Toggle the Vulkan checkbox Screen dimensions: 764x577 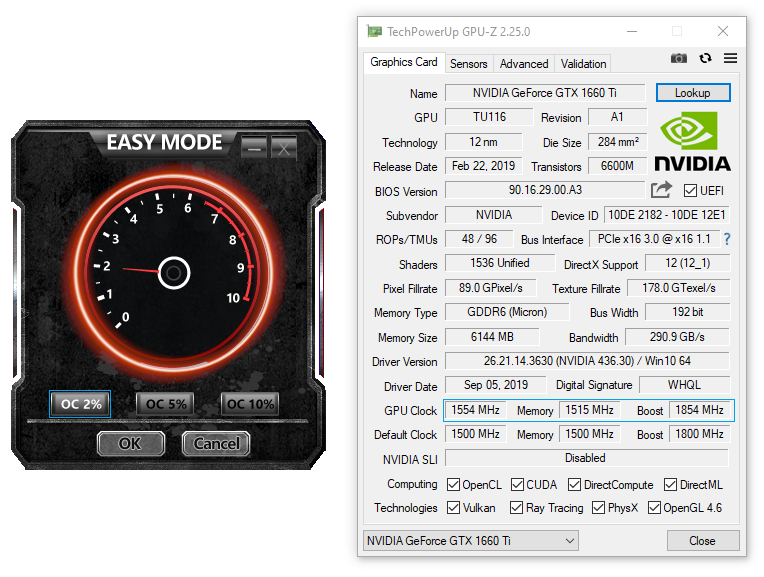[453, 507]
